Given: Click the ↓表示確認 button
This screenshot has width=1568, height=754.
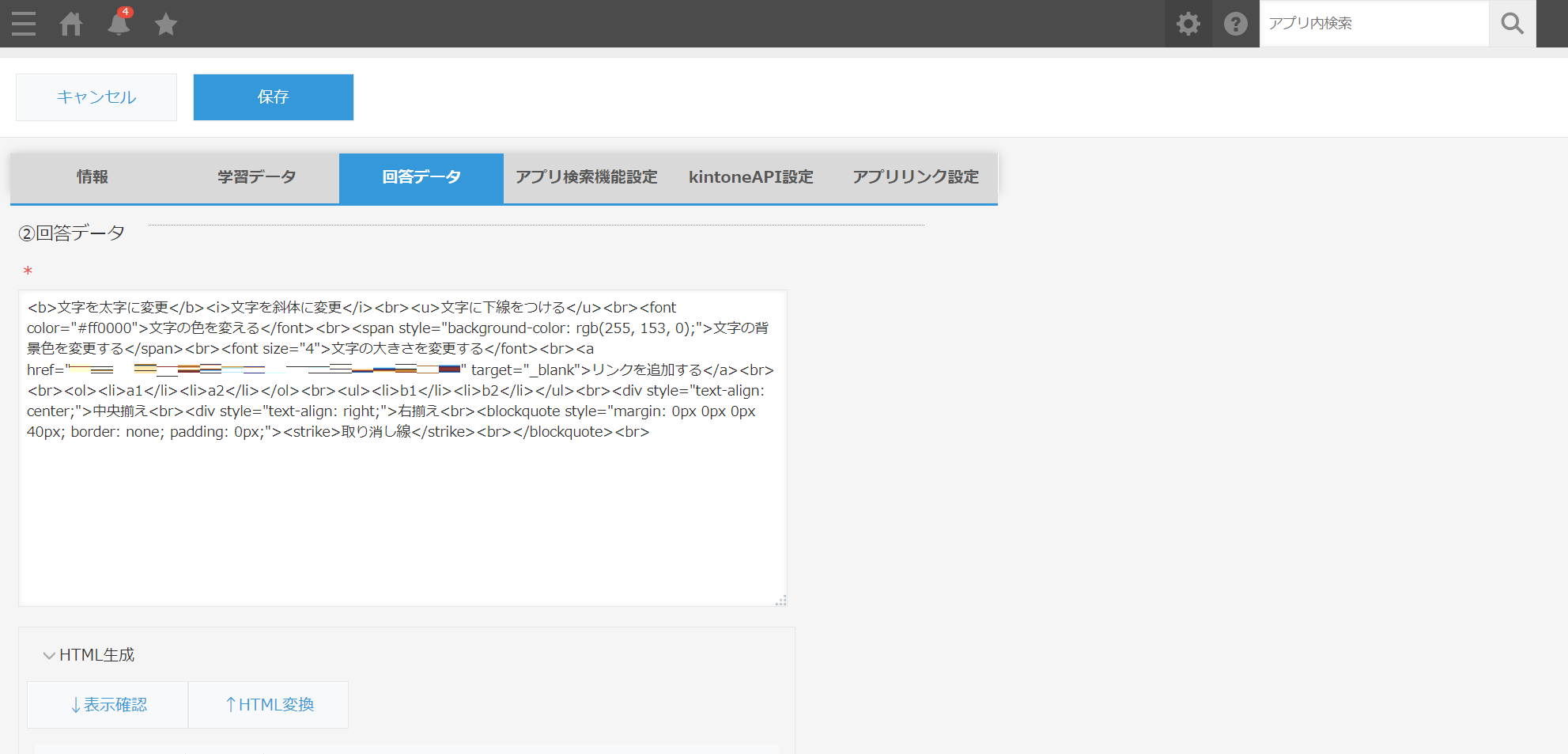Looking at the screenshot, I should pyautogui.click(x=108, y=704).
